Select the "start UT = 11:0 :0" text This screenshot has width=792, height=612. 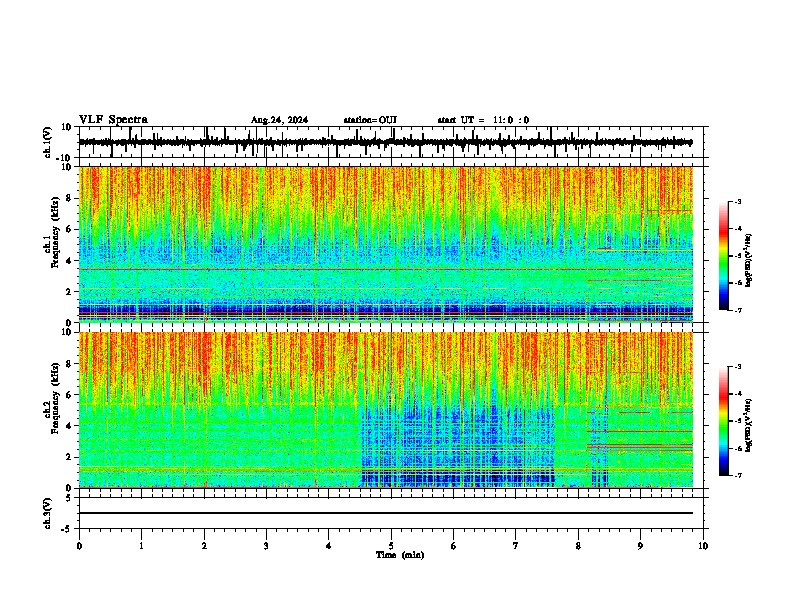(x=483, y=120)
